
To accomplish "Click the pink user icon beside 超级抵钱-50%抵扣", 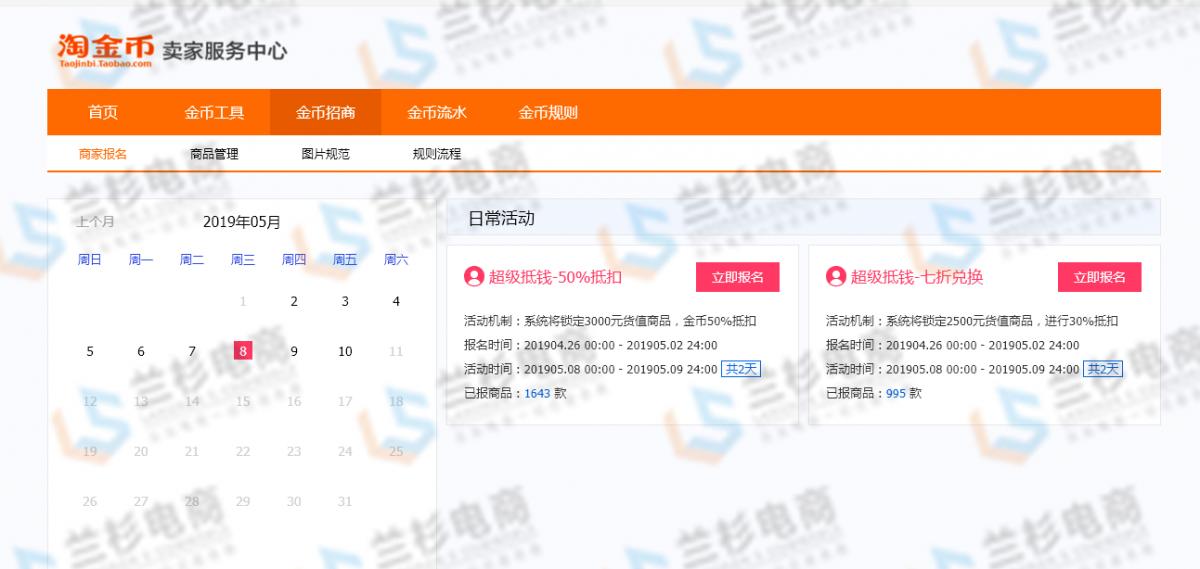I will pyautogui.click(x=474, y=277).
